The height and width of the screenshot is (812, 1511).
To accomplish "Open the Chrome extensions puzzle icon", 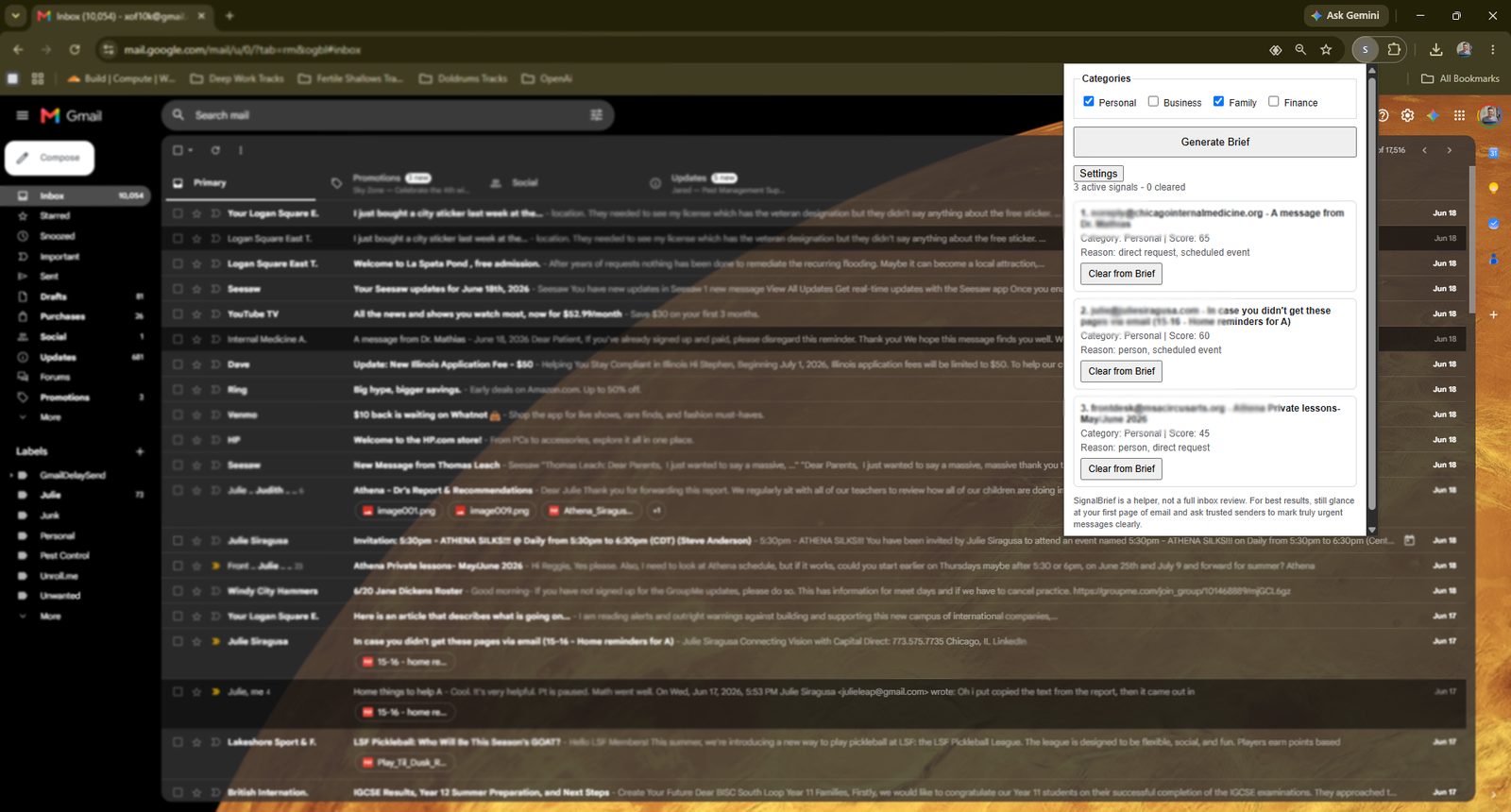I will pyautogui.click(x=1394, y=49).
